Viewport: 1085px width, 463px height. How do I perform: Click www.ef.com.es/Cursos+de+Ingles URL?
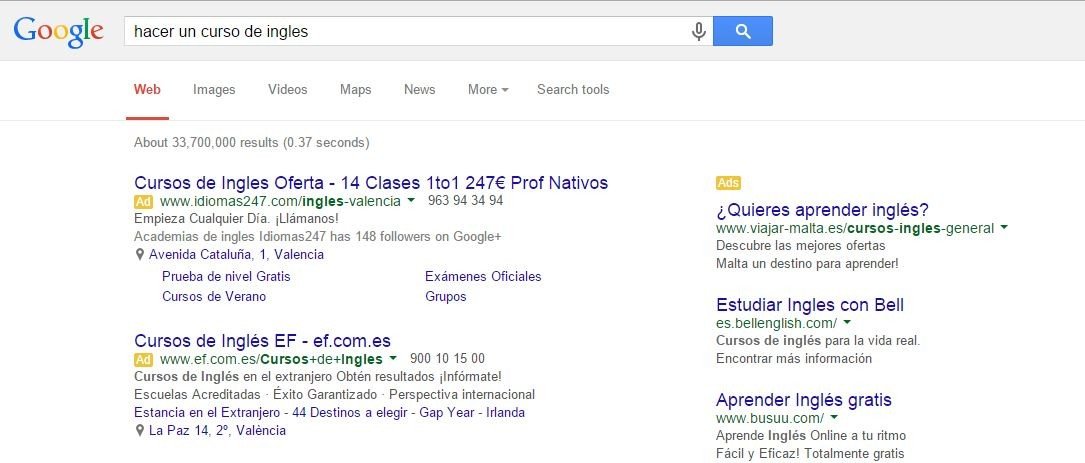click(271, 359)
